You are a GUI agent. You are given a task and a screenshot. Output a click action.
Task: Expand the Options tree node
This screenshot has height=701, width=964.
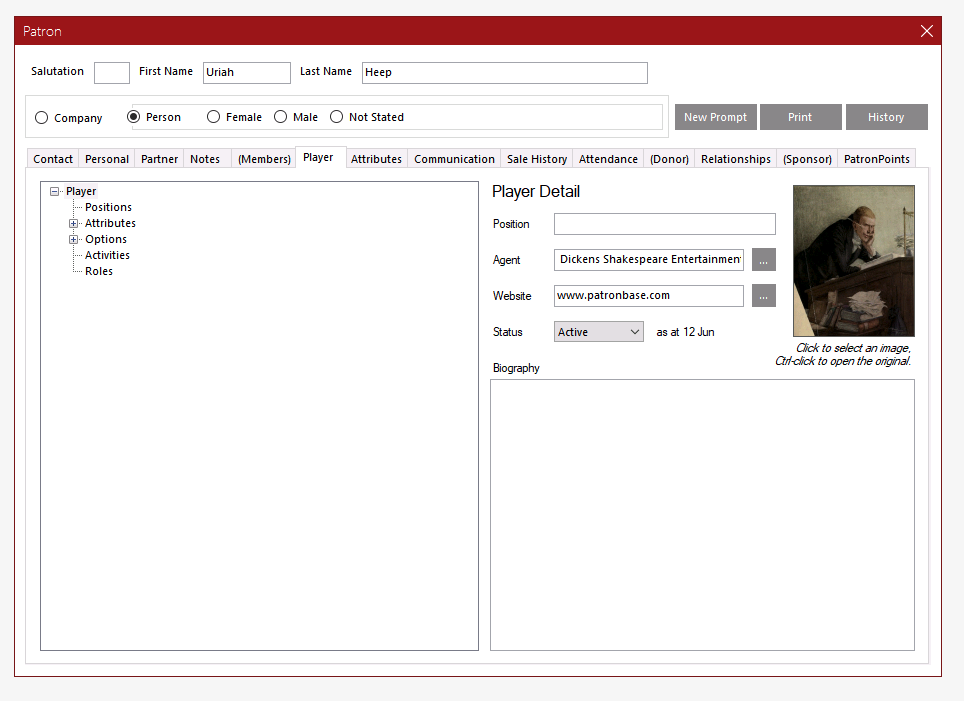pos(73,239)
